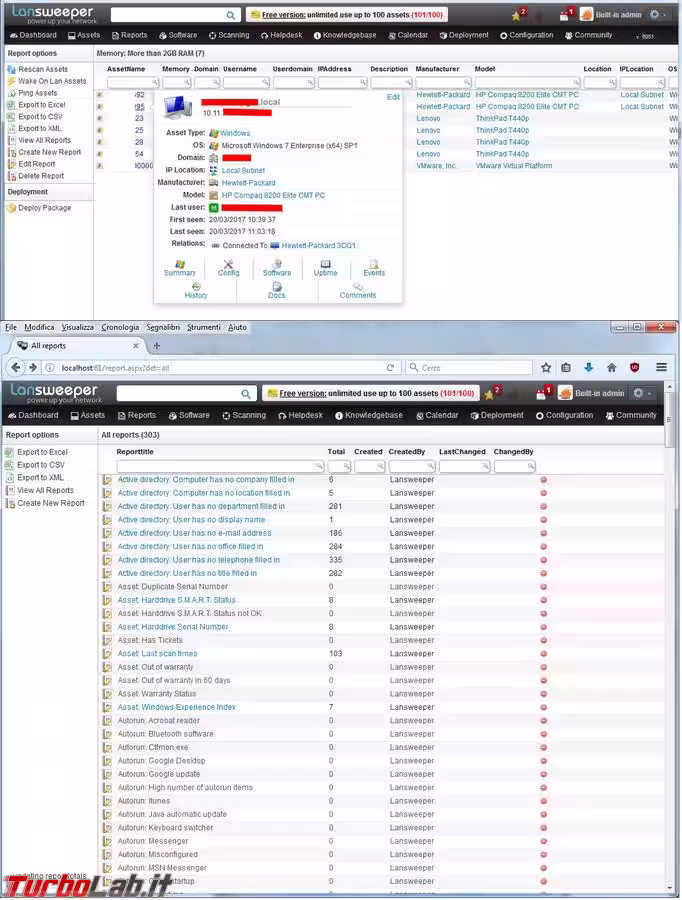Open the Summary icon in asset popup
This screenshot has width=682, height=900.
click(179, 267)
